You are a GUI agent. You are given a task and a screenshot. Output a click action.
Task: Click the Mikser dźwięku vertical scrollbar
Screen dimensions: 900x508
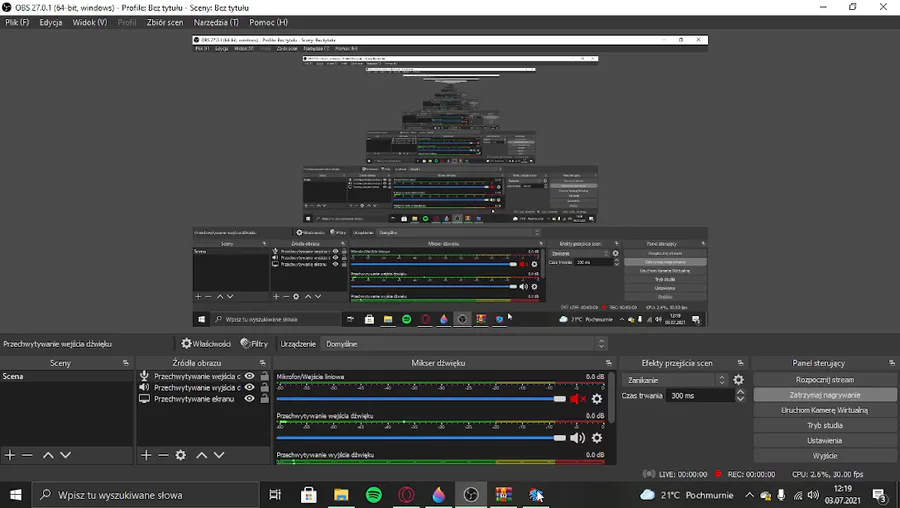pos(611,398)
